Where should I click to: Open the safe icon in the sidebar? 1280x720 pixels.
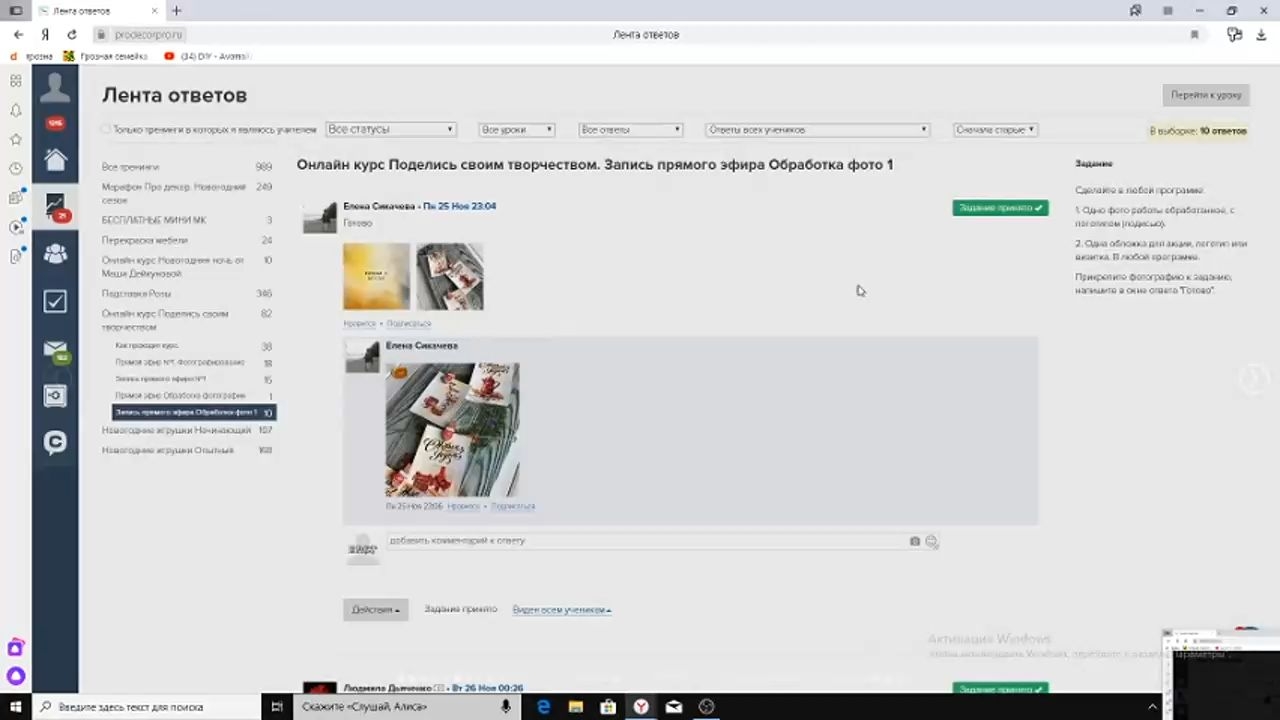click(55, 396)
